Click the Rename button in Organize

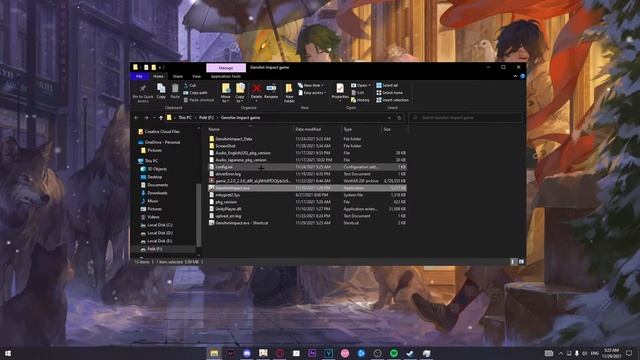[x=271, y=91]
